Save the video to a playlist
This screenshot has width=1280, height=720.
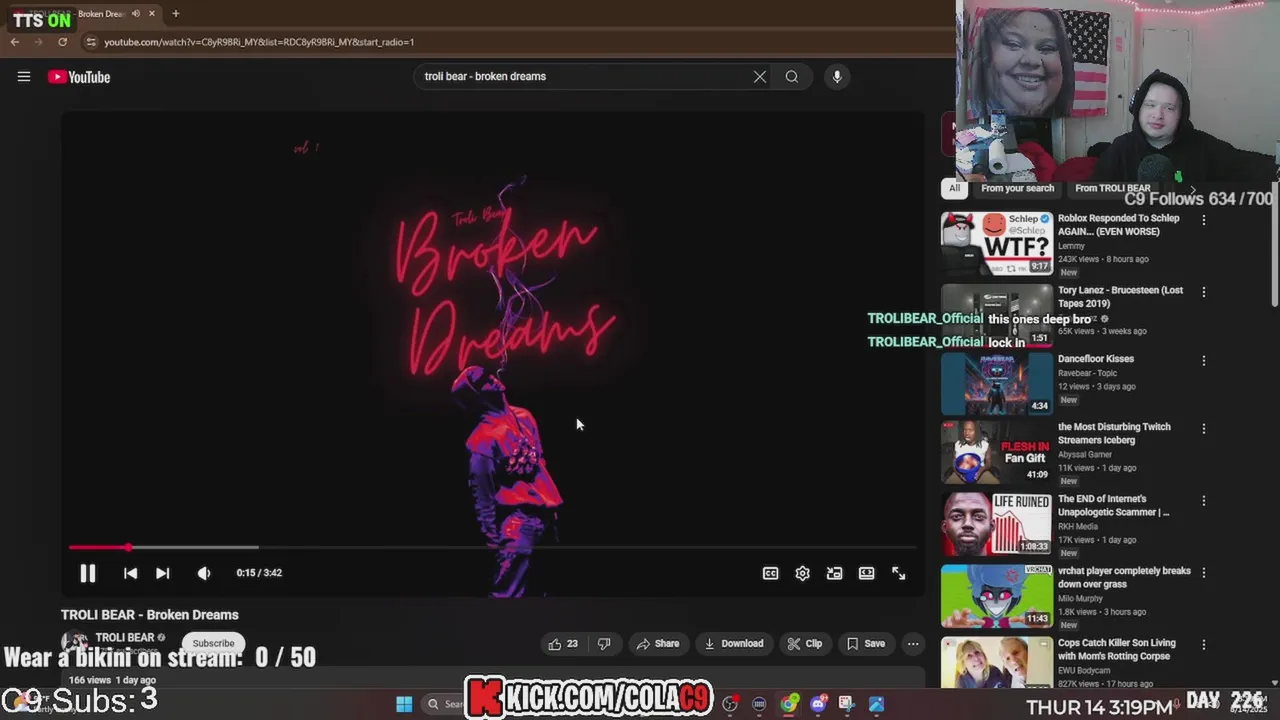(x=866, y=644)
